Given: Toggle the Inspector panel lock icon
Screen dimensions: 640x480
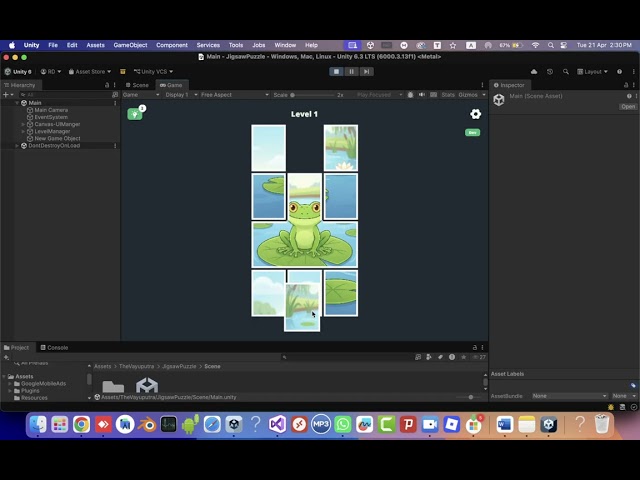Looking at the screenshot, I should click(626, 85).
